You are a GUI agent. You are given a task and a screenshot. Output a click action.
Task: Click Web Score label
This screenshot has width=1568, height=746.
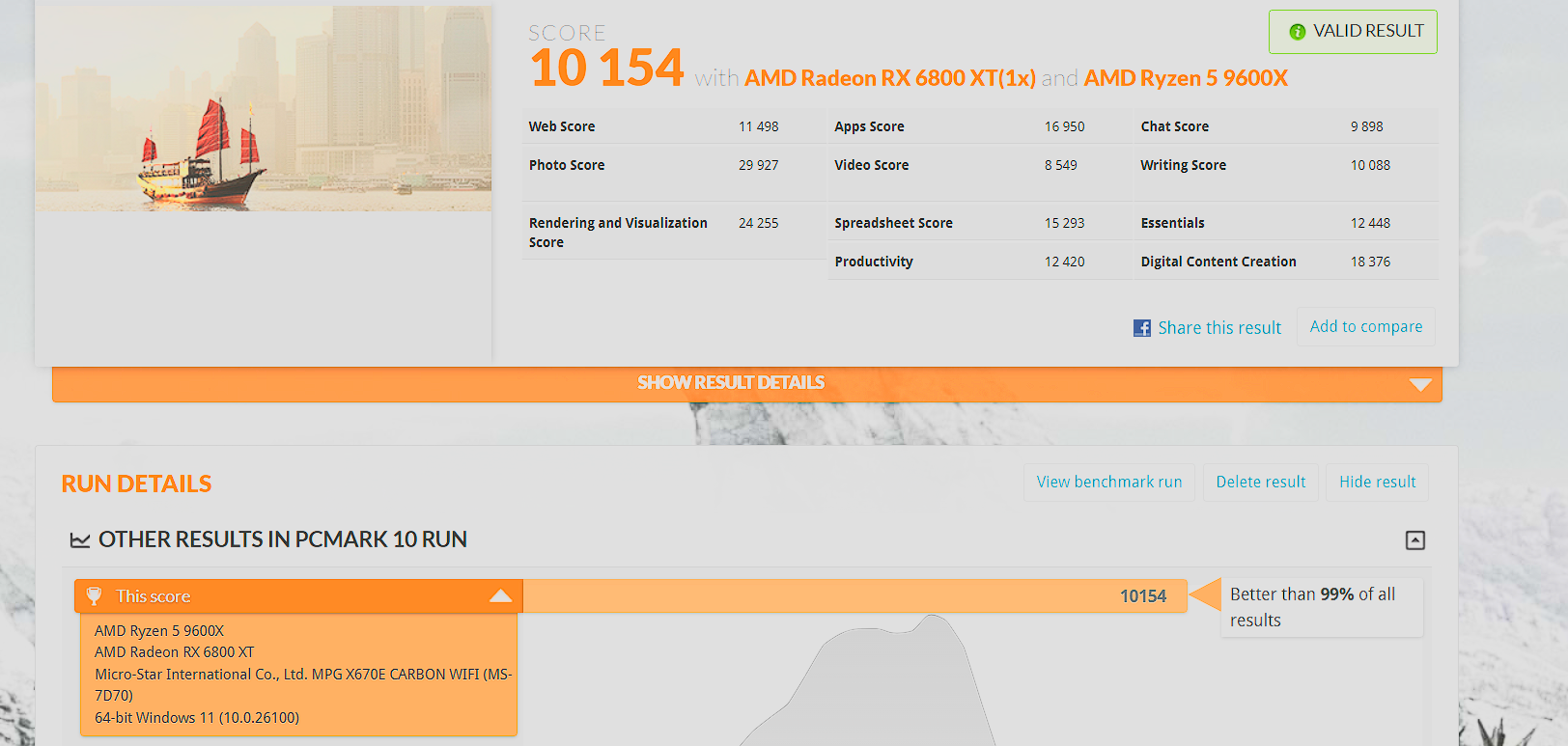click(562, 126)
